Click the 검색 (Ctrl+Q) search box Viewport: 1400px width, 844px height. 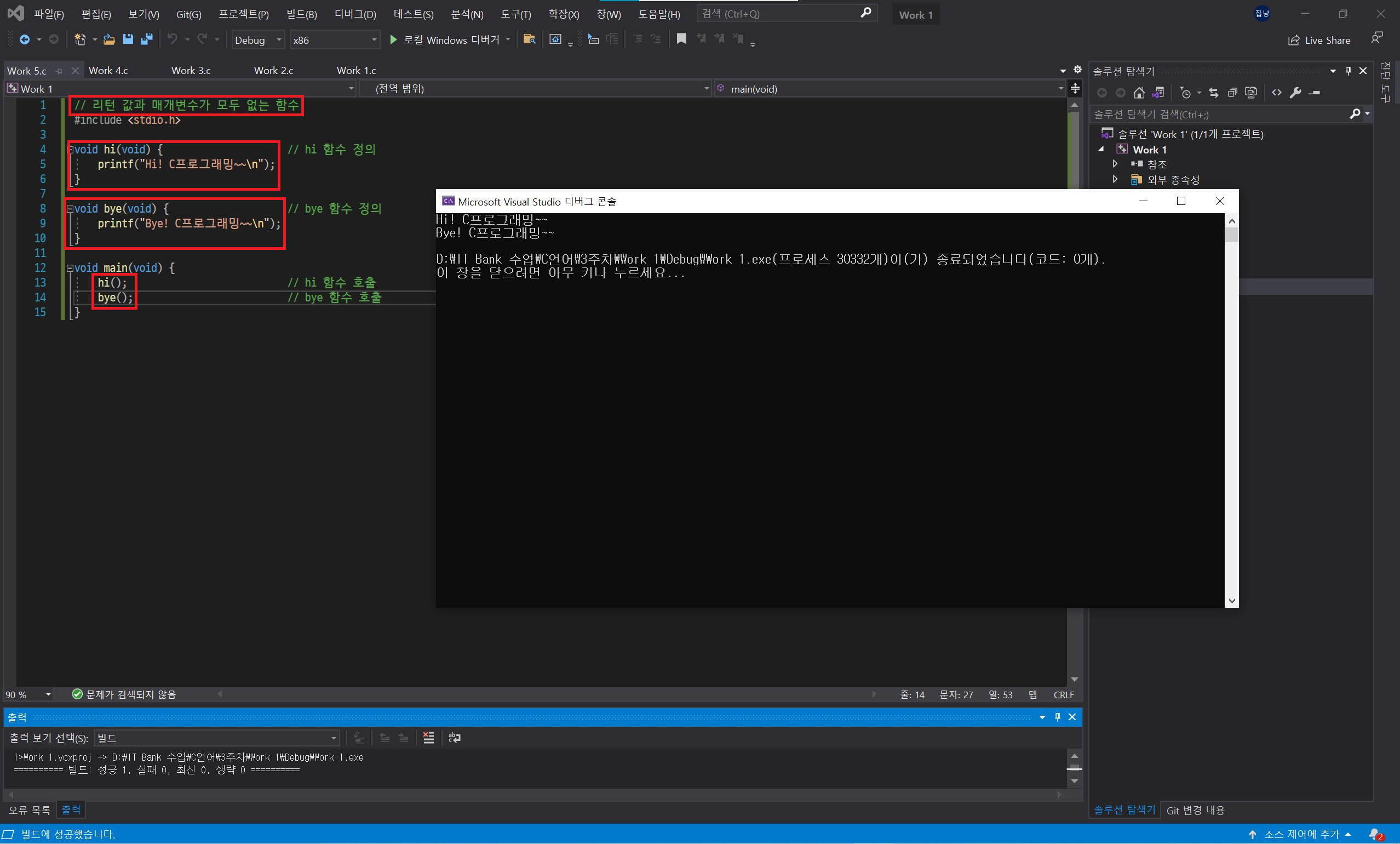click(778, 14)
